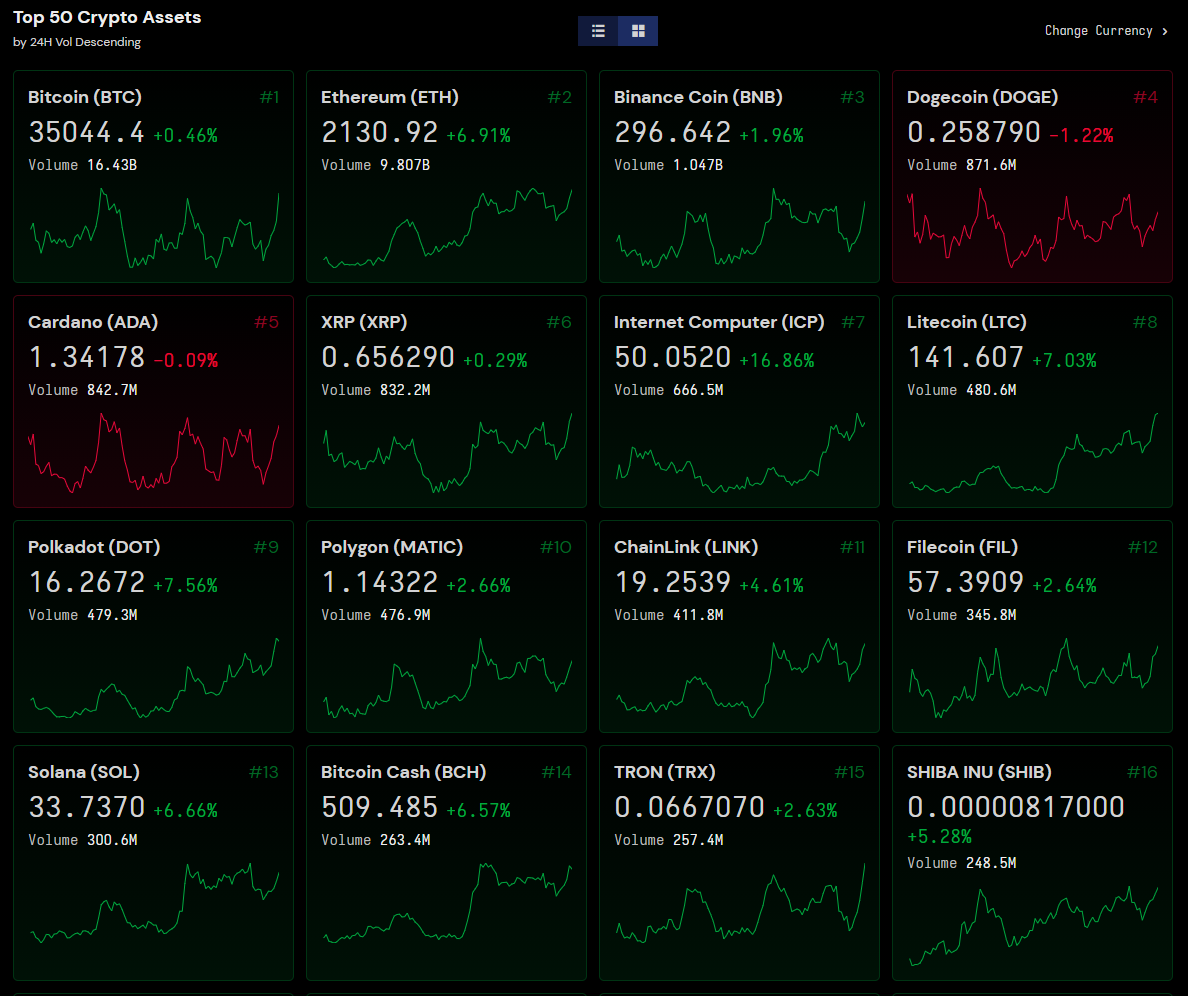Screen dimensions: 1188x996
Task: Open Polygon (MATIC) title
Action: (x=392, y=547)
